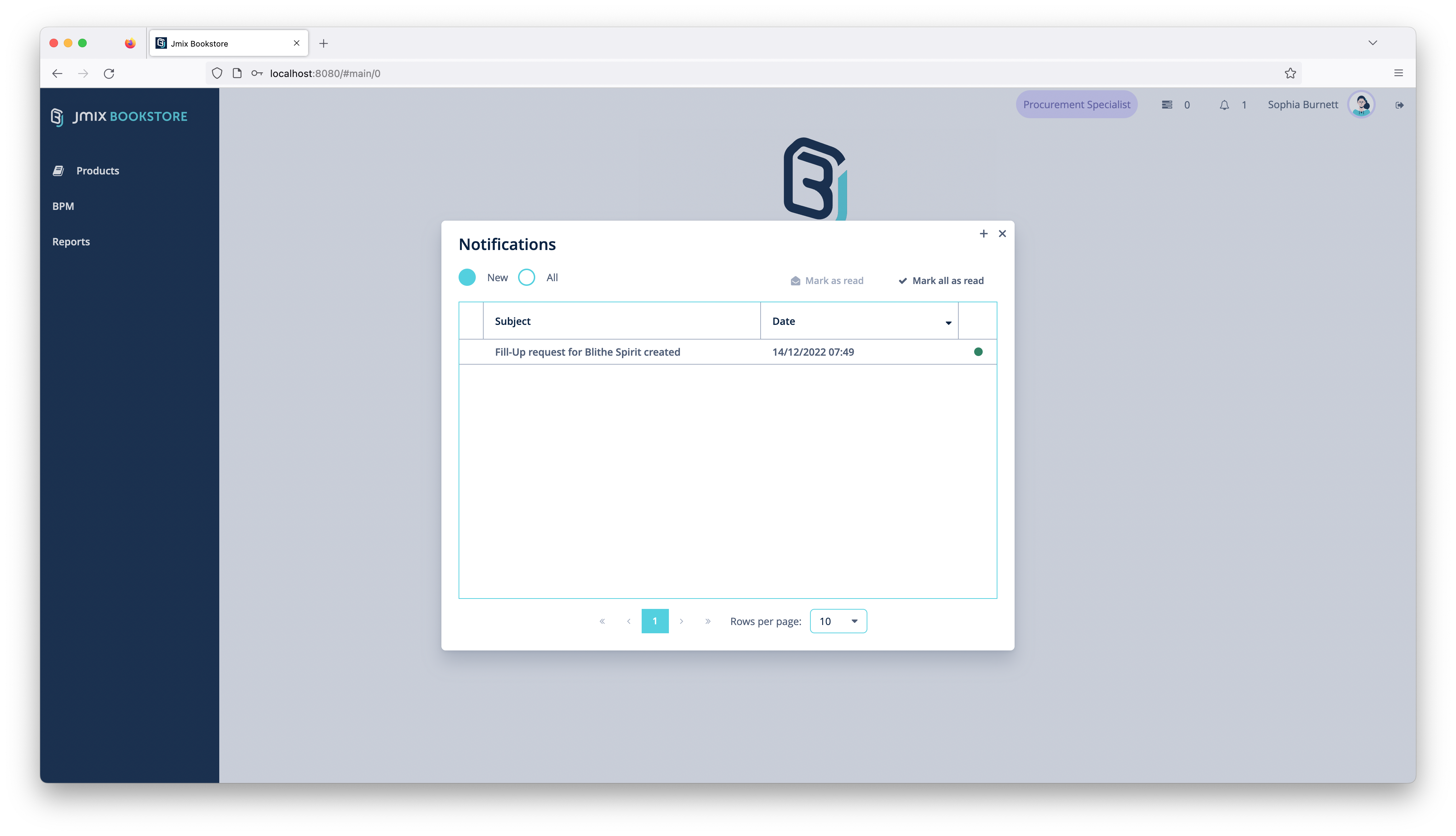Toggle Date column sort arrow
The height and width of the screenshot is (836, 1456).
(948, 323)
